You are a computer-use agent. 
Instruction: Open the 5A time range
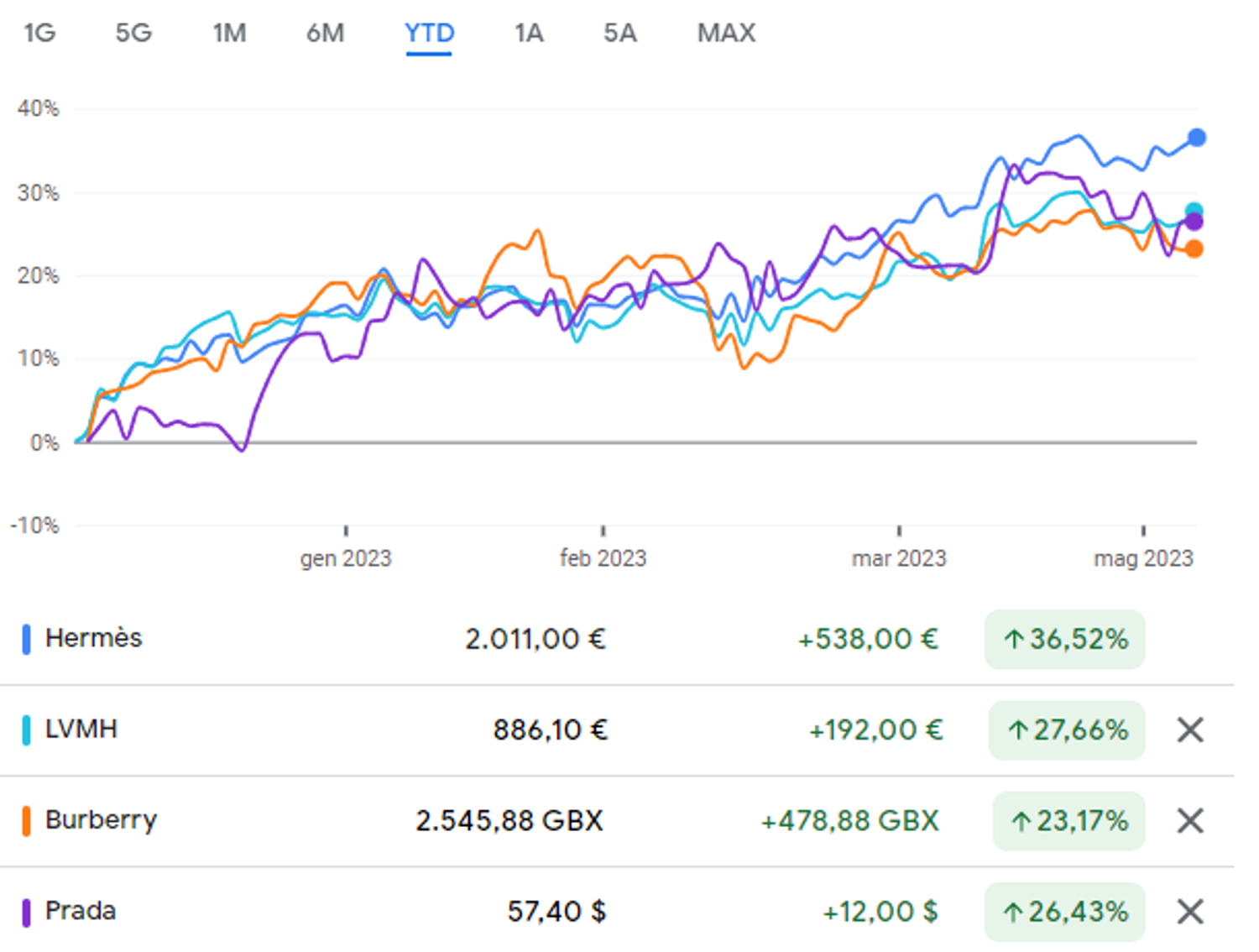[620, 33]
